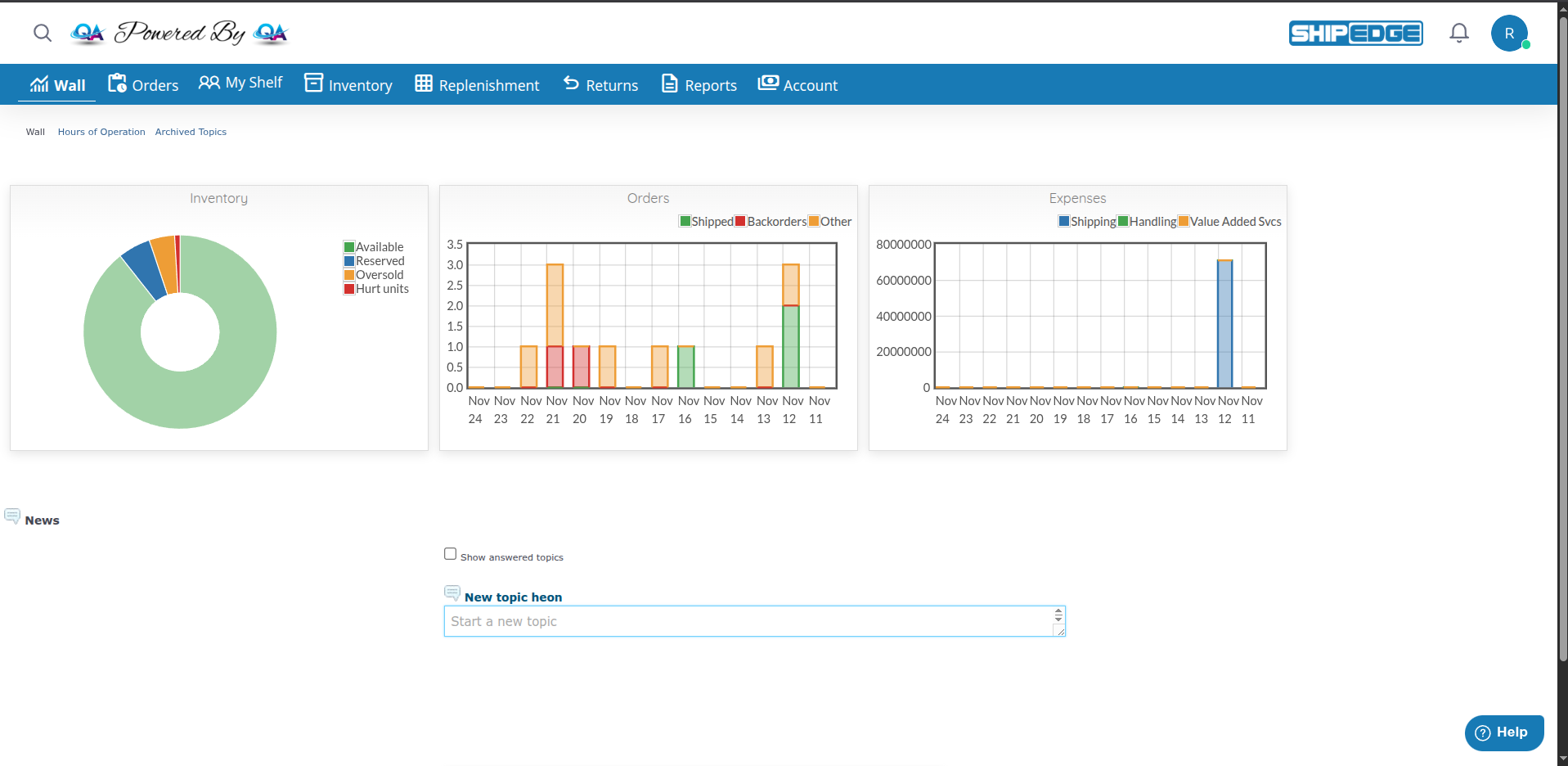Go to the Inventory section
The width and height of the screenshot is (1568, 766).
click(x=348, y=85)
